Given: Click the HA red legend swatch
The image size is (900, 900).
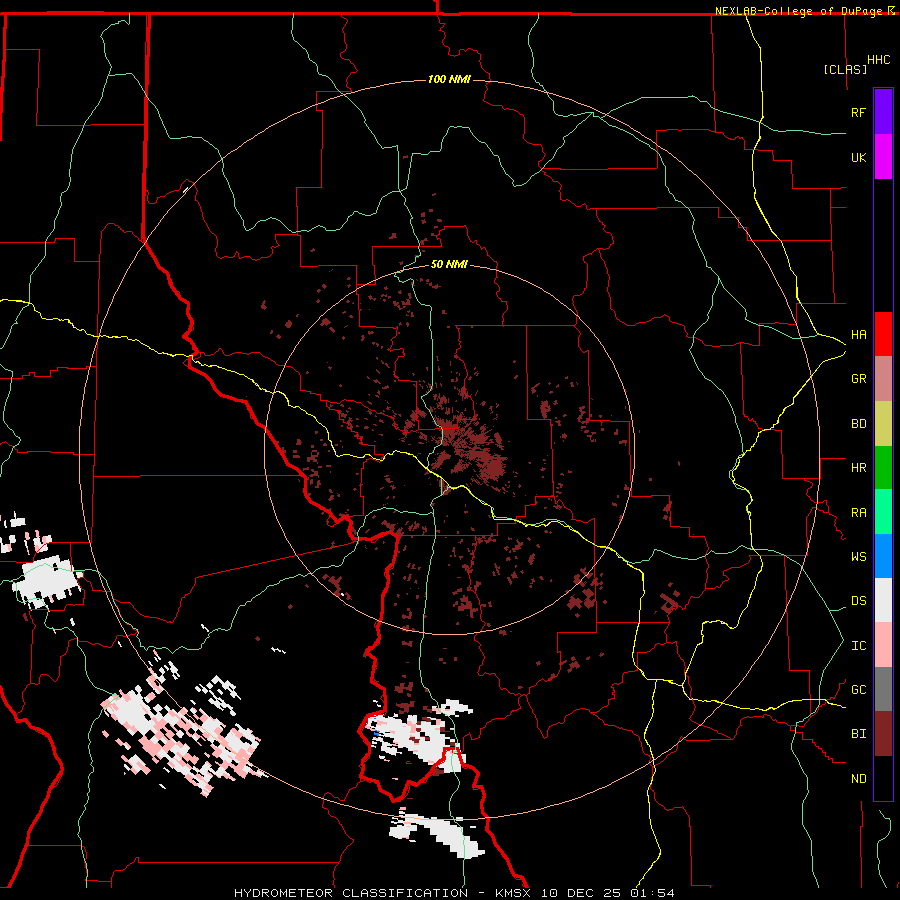Looking at the screenshot, I should pyautogui.click(x=883, y=334).
